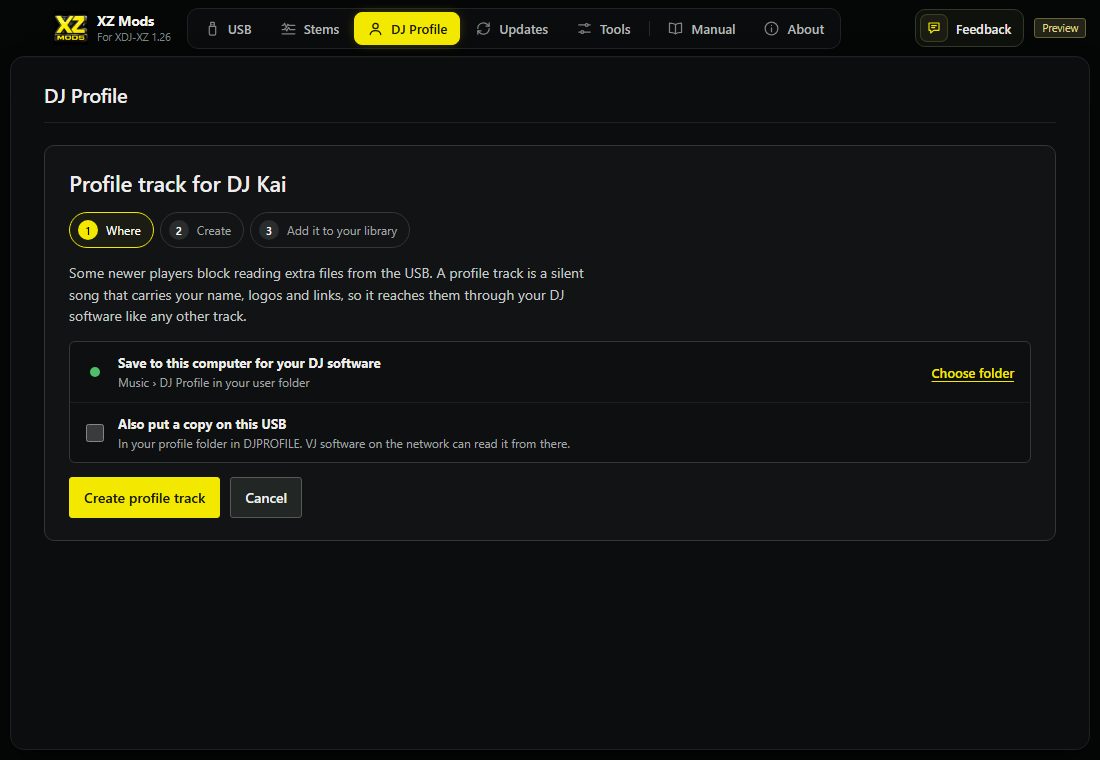Click the Choose folder link
Screen dimensions: 1100x760
[972, 373]
